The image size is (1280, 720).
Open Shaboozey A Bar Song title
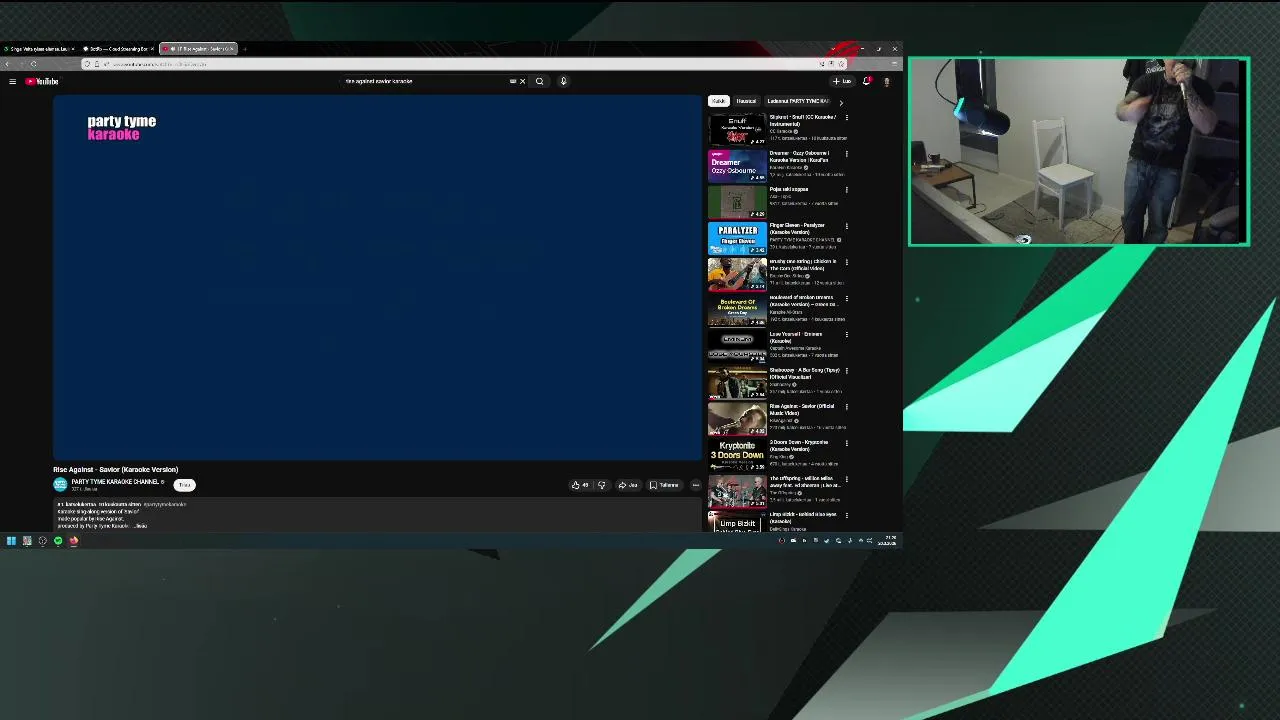click(x=804, y=373)
